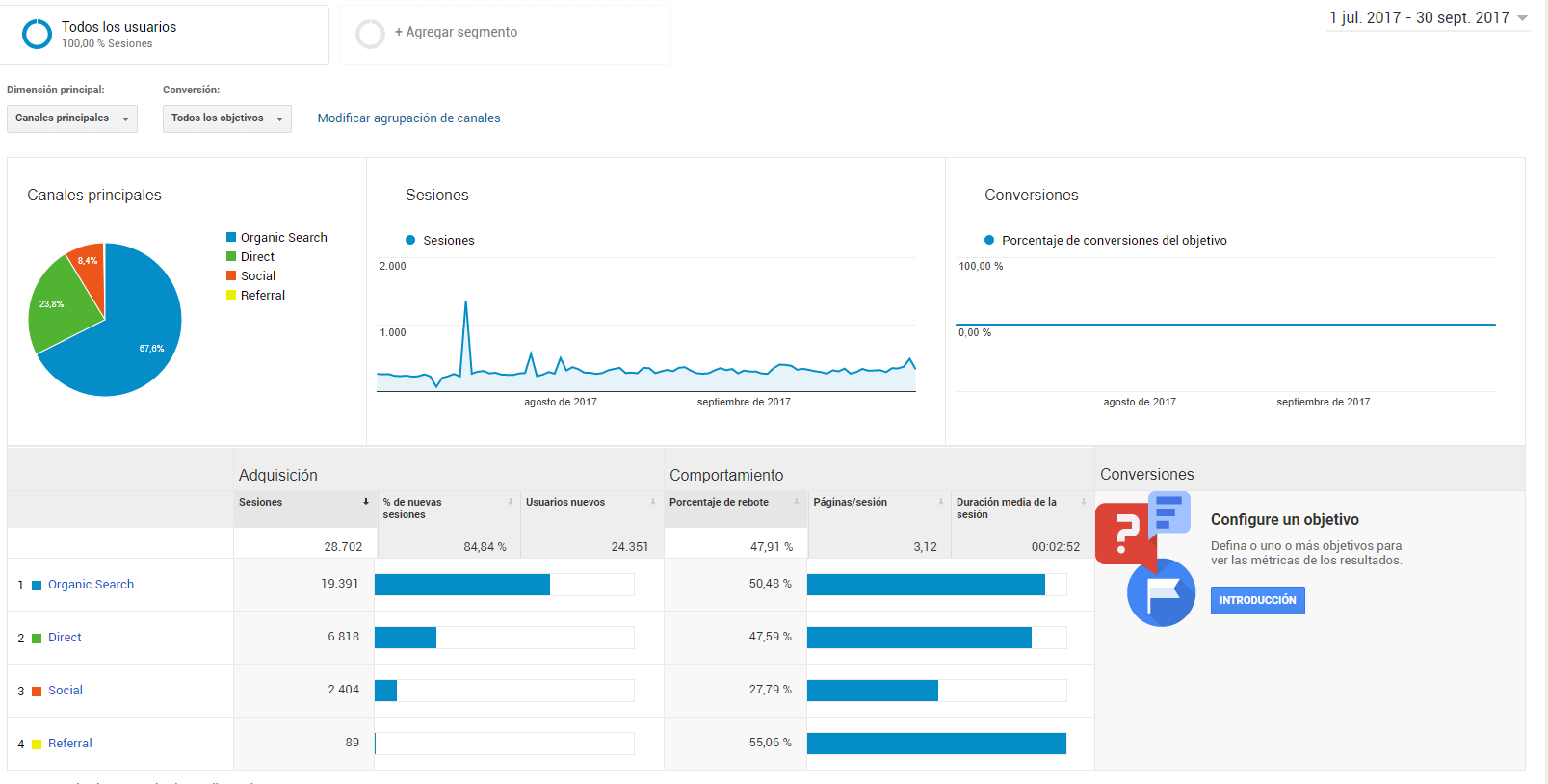Click the Todos los usuarios segment circle icon
Screen dimensions: 1548x784
coord(37,34)
